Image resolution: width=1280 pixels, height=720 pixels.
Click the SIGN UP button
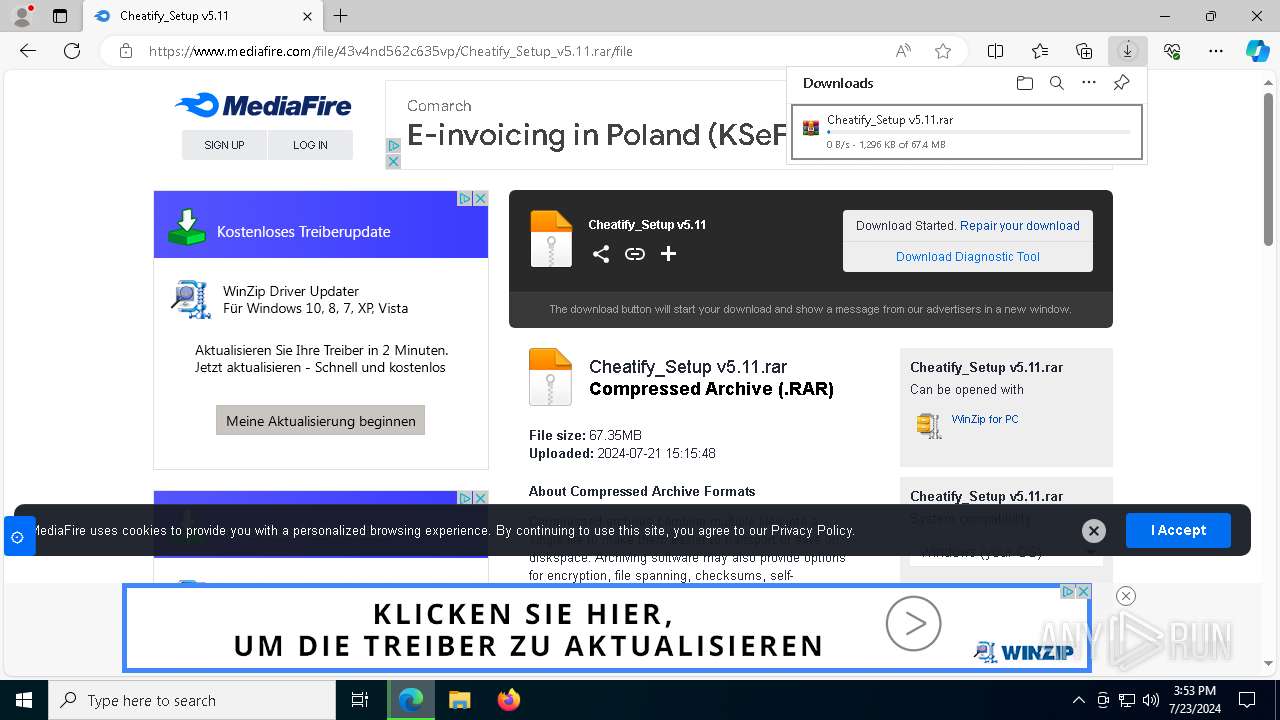coord(224,145)
